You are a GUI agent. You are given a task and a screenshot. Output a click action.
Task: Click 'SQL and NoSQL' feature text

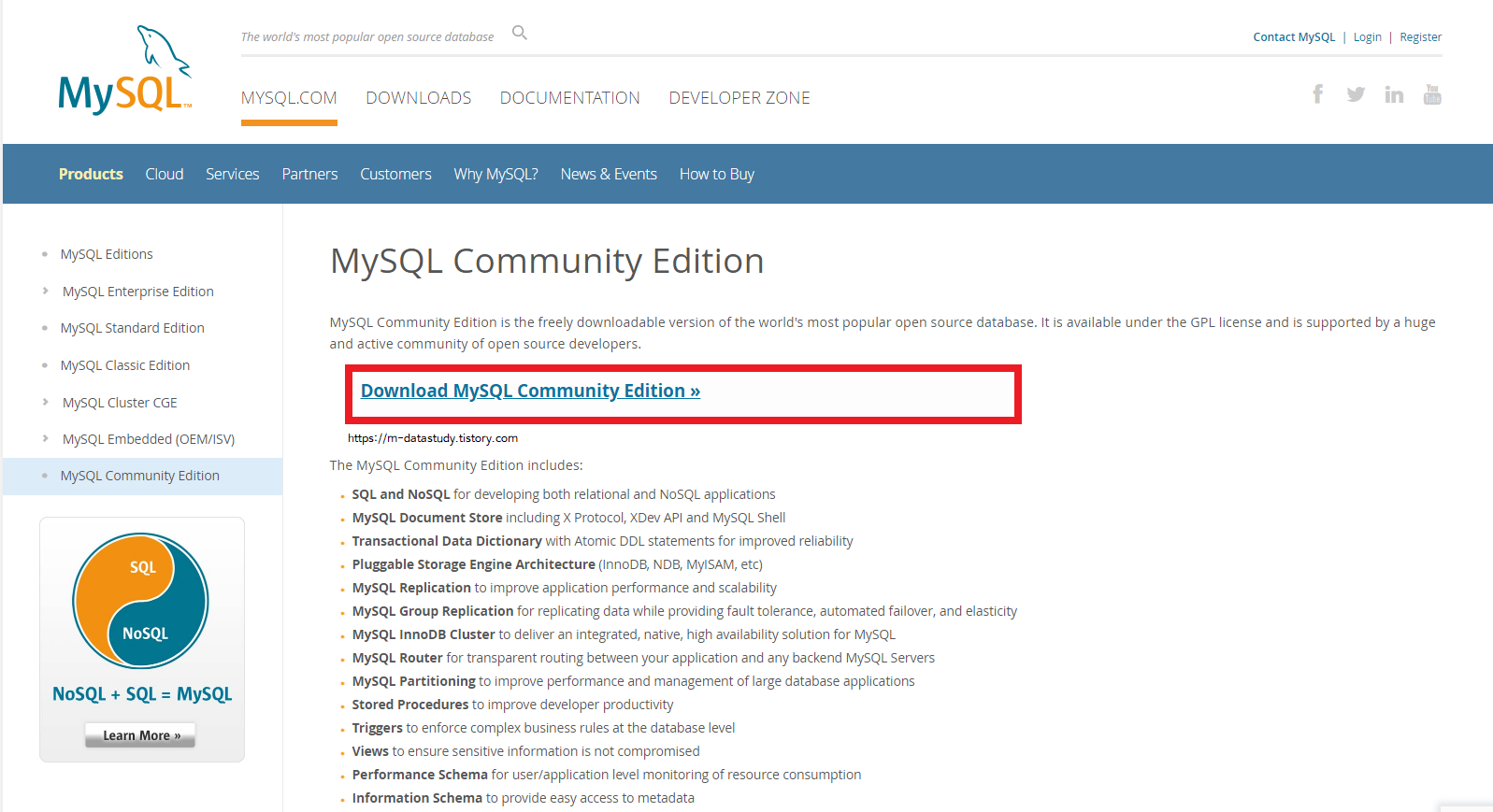click(401, 494)
